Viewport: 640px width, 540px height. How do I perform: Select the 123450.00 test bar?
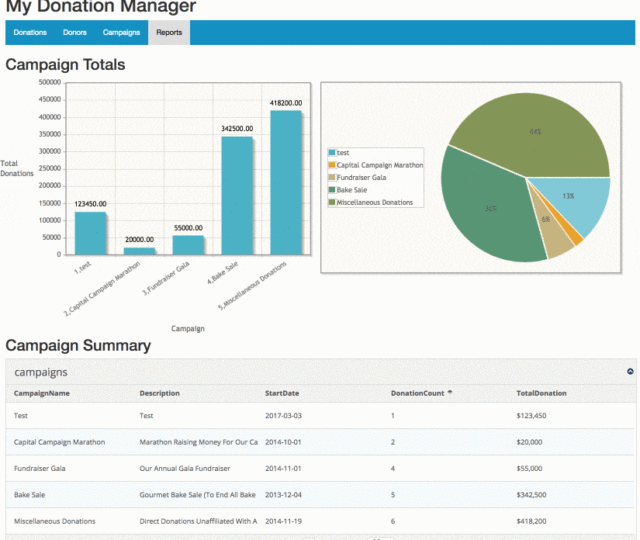click(x=90, y=233)
